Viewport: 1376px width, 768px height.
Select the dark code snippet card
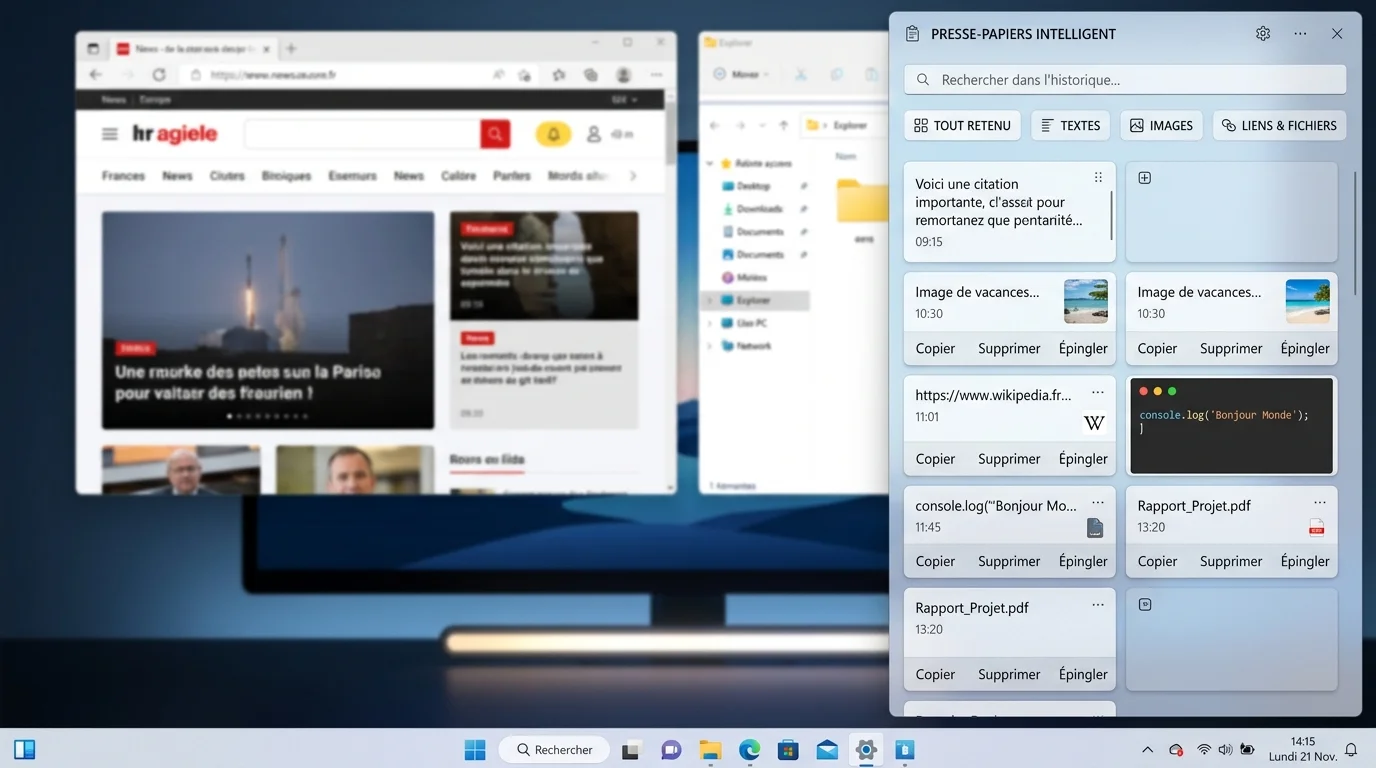pos(1231,426)
